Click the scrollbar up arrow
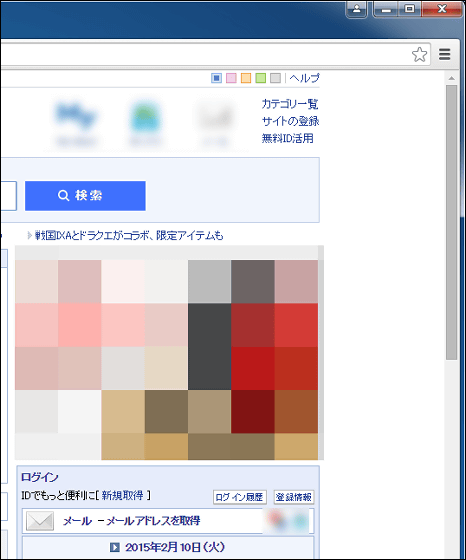 [x=452, y=78]
